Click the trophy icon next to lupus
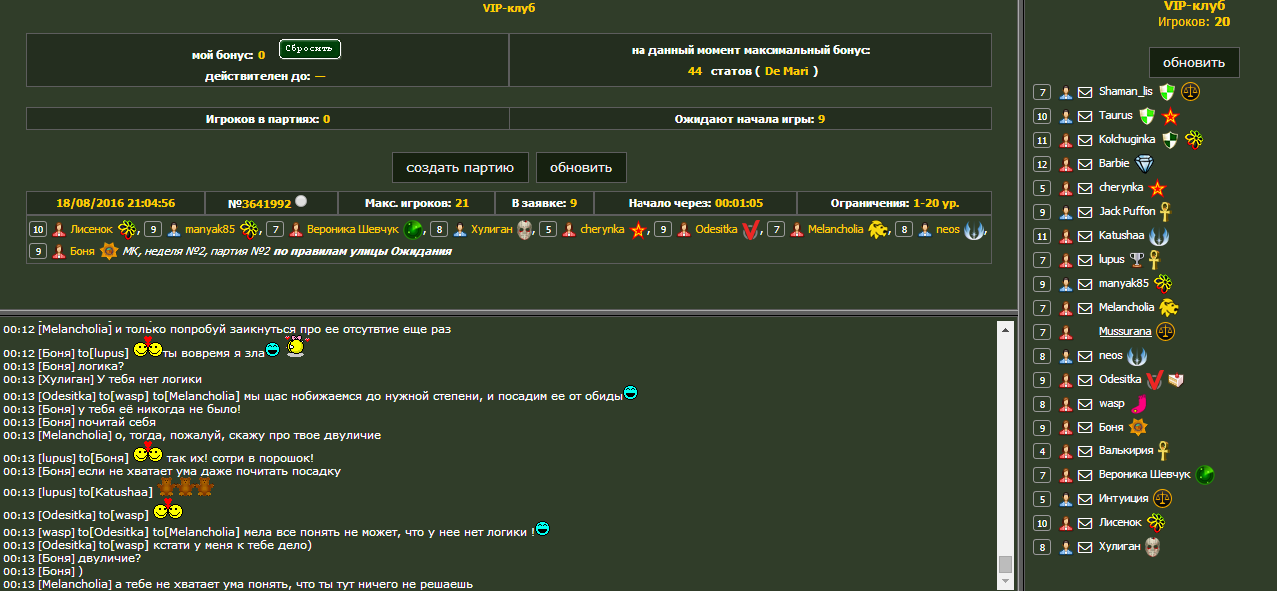Image resolution: width=1277 pixels, height=591 pixels. (1136, 260)
